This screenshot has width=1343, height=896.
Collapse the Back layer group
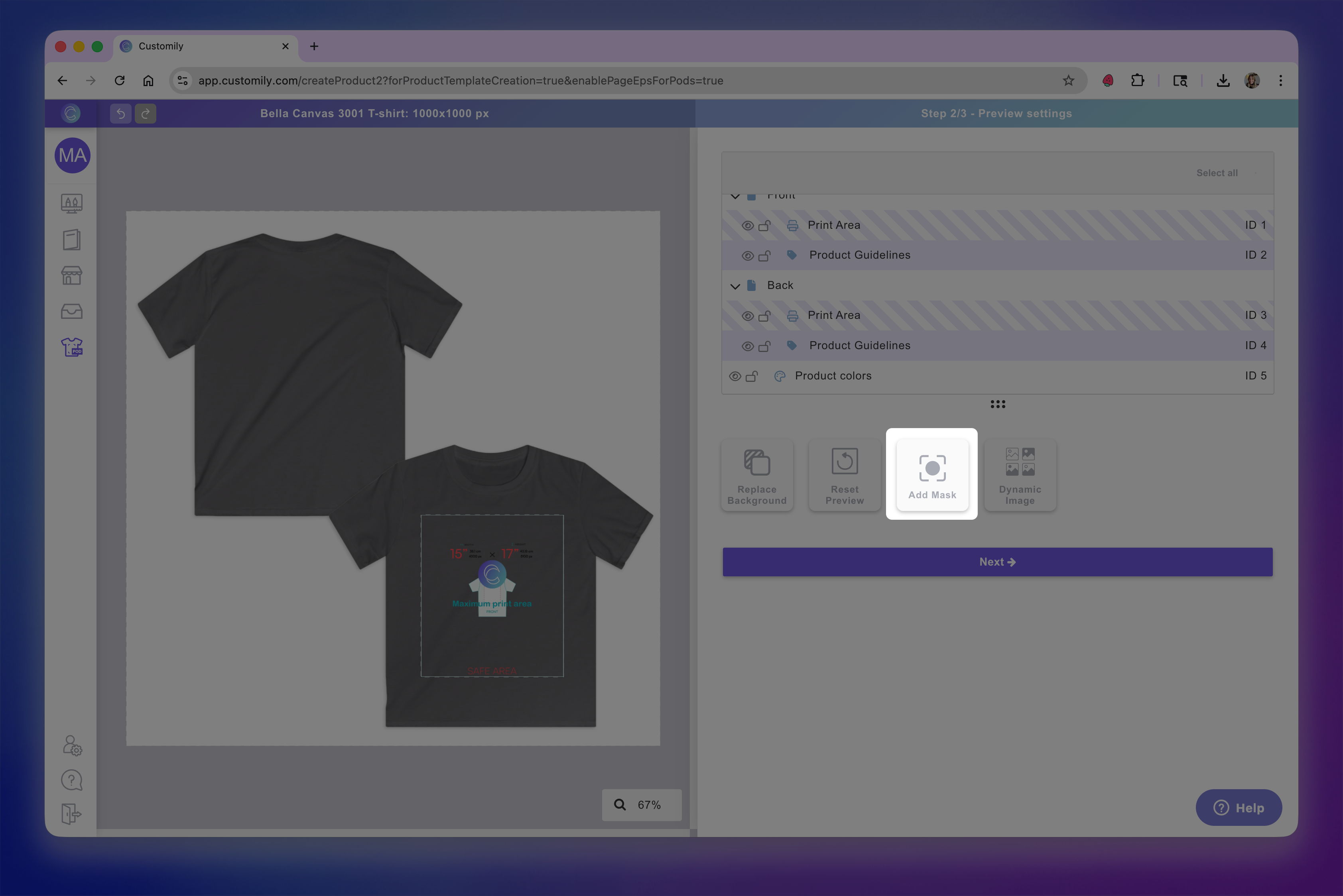[x=735, y=286]
